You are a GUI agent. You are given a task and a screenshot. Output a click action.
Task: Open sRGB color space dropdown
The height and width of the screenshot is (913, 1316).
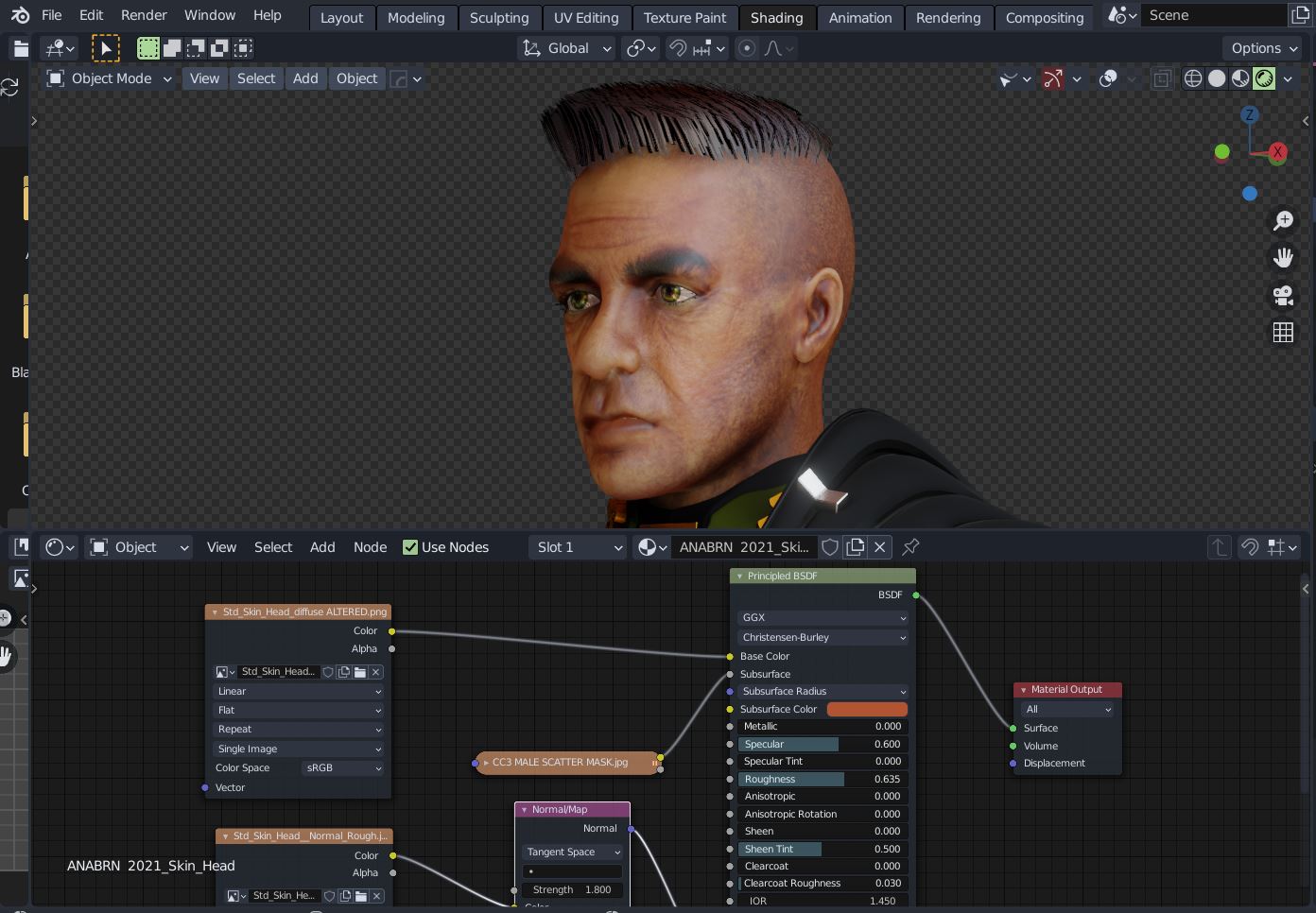[x=342, y=767]
